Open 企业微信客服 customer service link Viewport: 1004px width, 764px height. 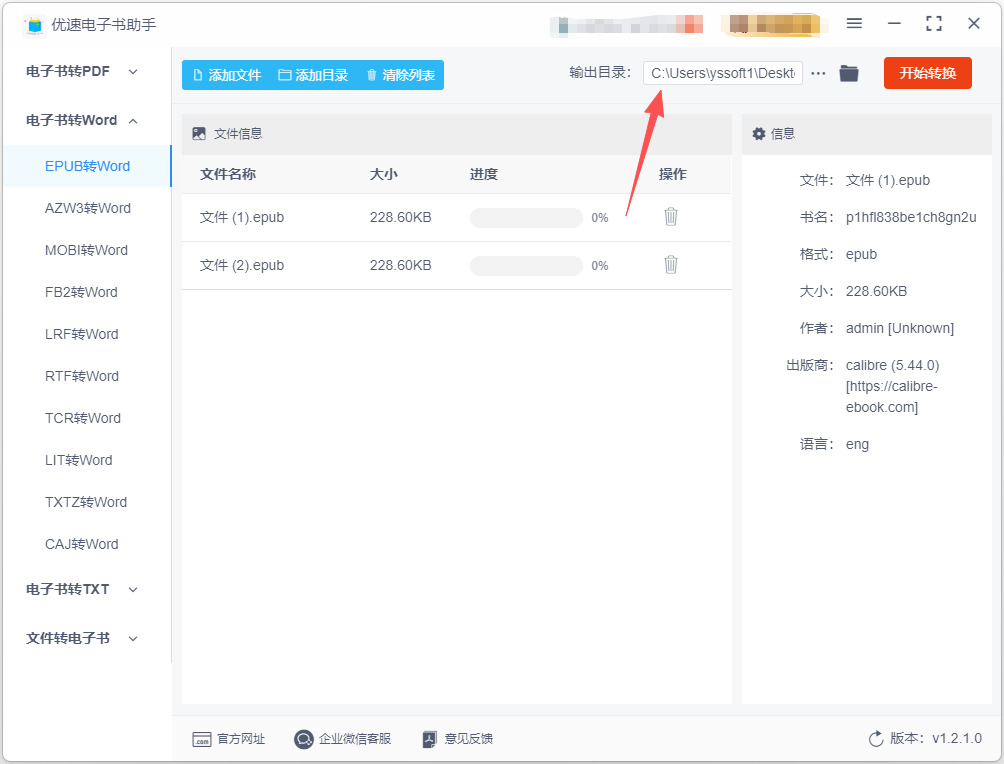pyautogui.click(x=343, y=739)
